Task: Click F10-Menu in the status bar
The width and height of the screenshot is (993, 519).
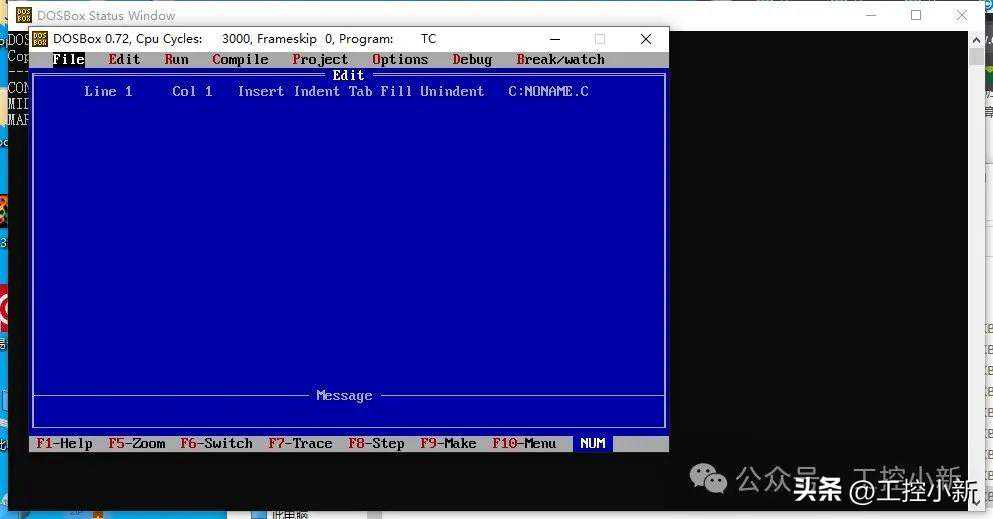Action: coord(524,444)
